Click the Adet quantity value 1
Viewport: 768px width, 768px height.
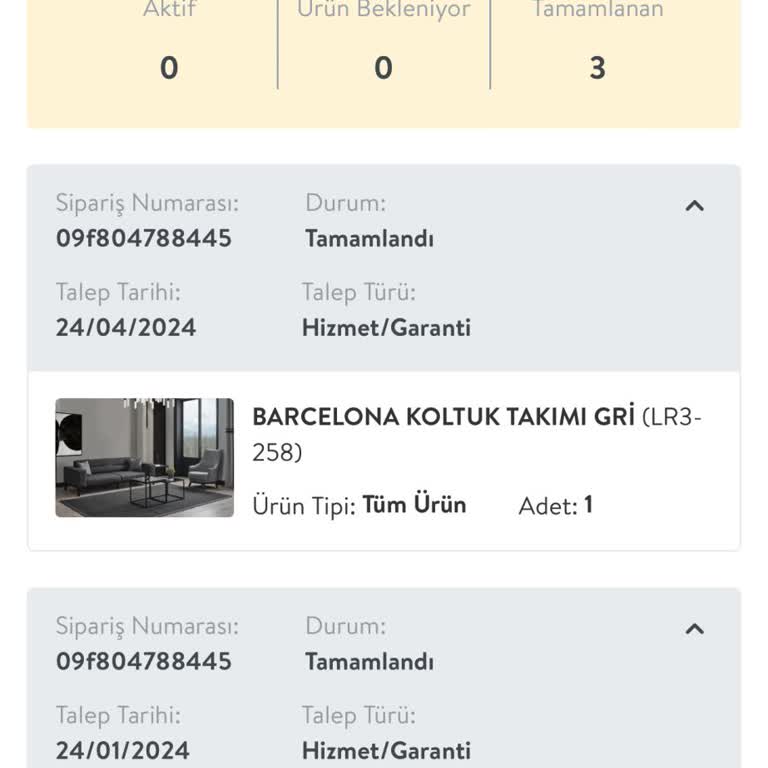[589, 504]
